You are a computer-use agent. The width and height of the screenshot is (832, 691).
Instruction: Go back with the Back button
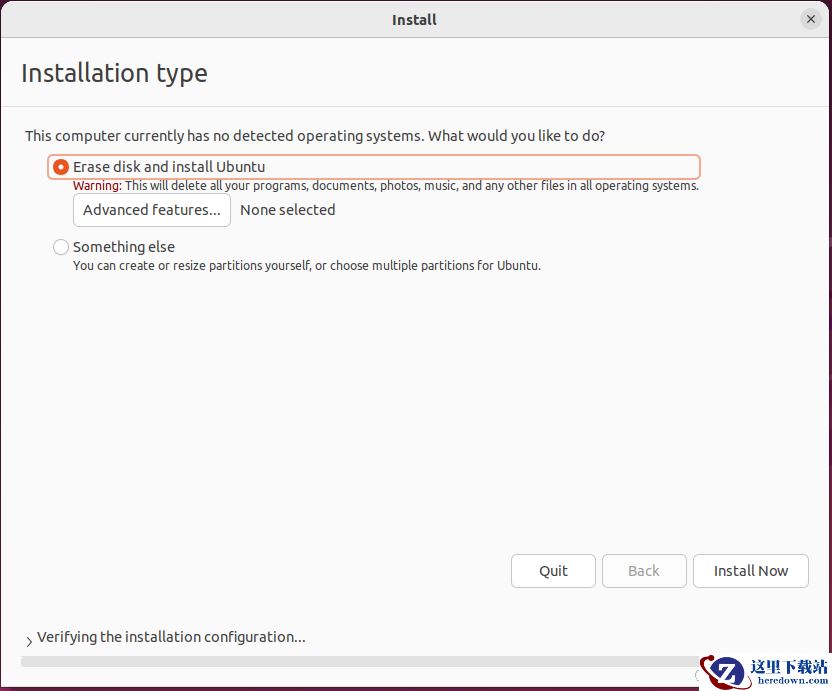pos(644,571)
